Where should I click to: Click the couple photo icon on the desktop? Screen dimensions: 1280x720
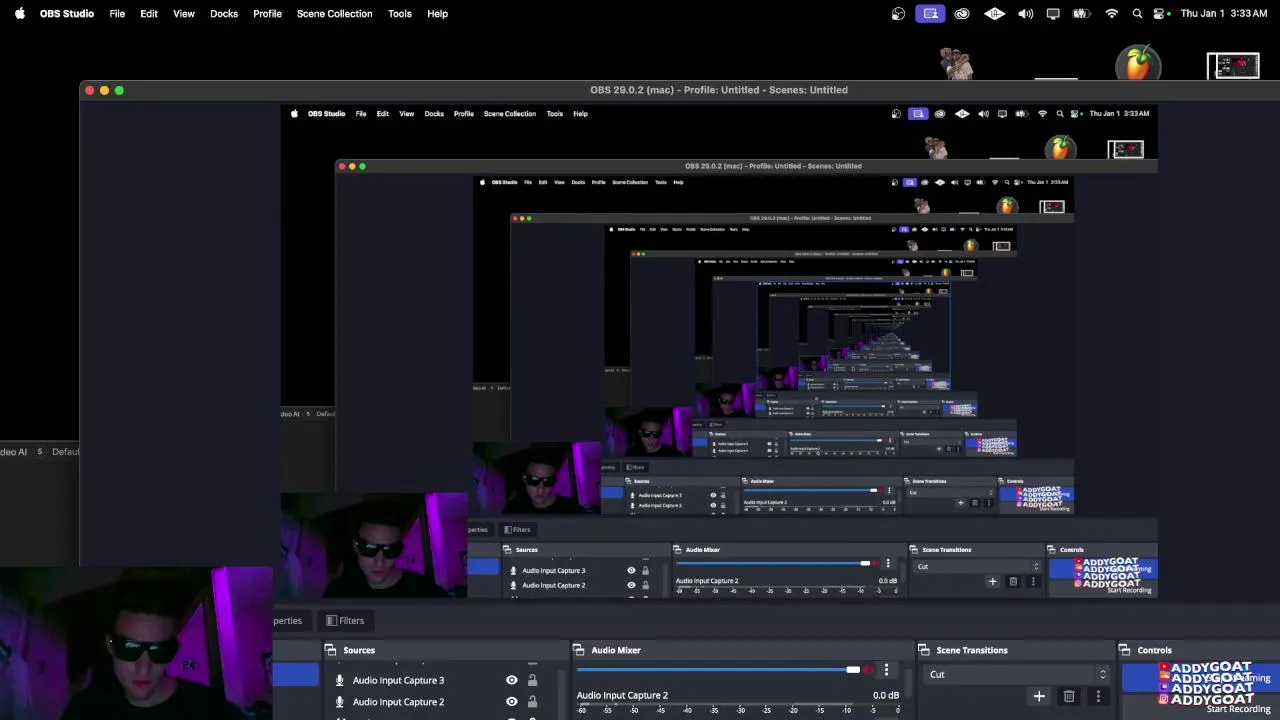click(x=957, y=64)
